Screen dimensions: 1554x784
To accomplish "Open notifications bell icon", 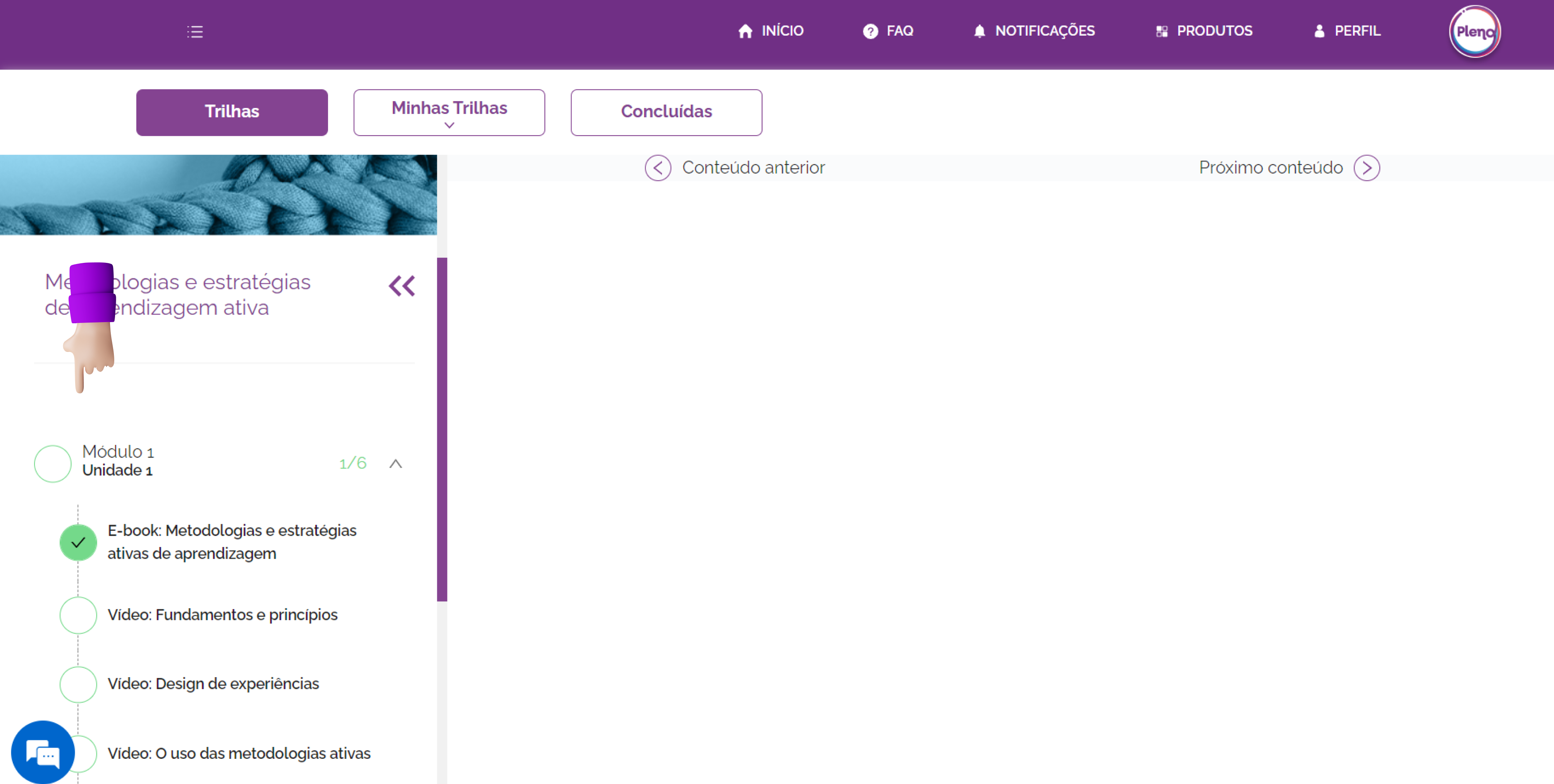I will coord(979,31).
